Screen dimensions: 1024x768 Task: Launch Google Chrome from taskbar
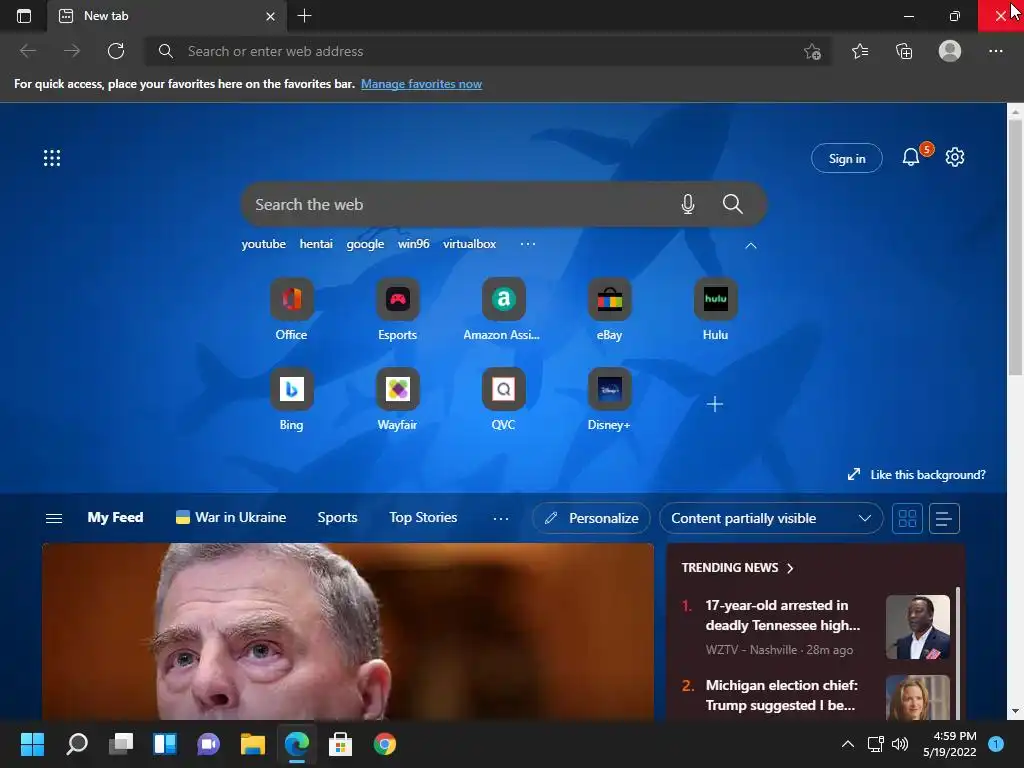pyautogui.click(x=385, y=744)
